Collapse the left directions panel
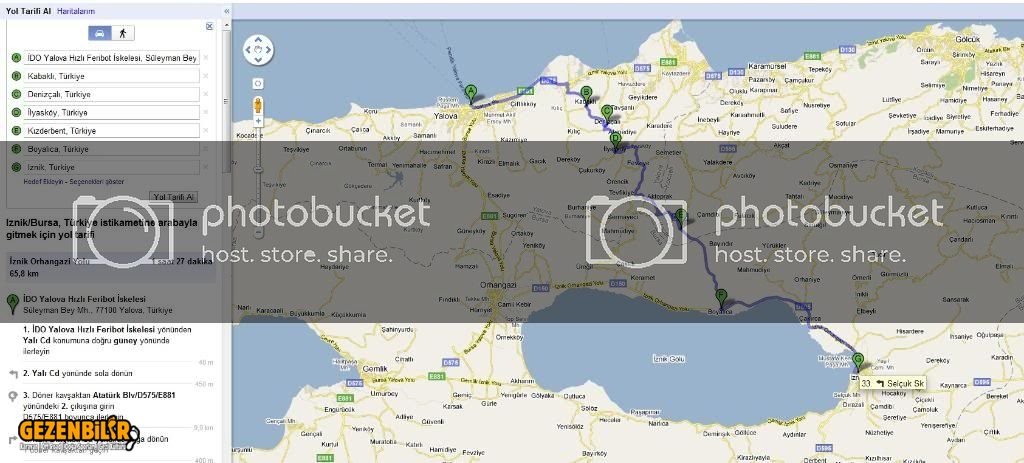This screenshot has height=463, width=1024. click(227, 11)
